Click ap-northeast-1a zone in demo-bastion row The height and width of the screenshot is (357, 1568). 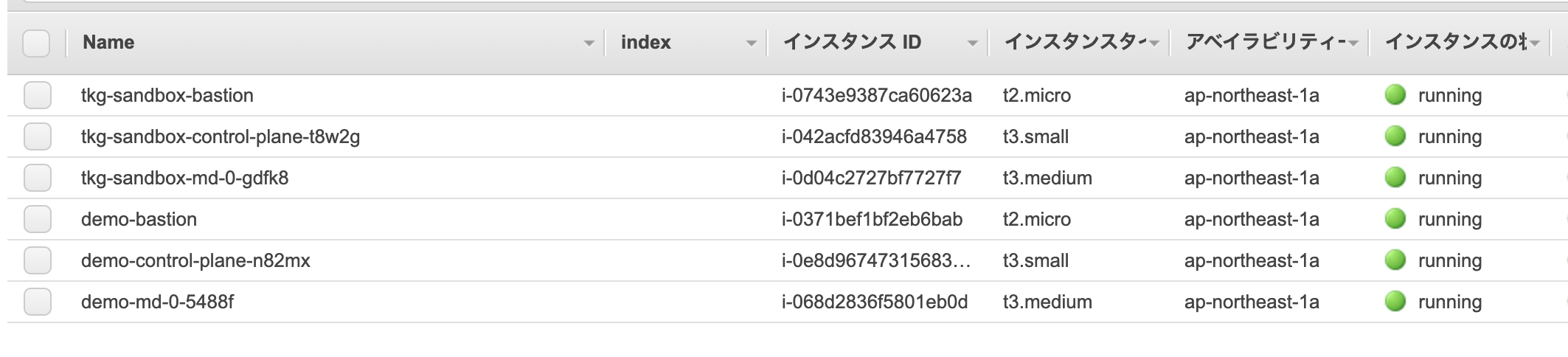click(1252, 219)
